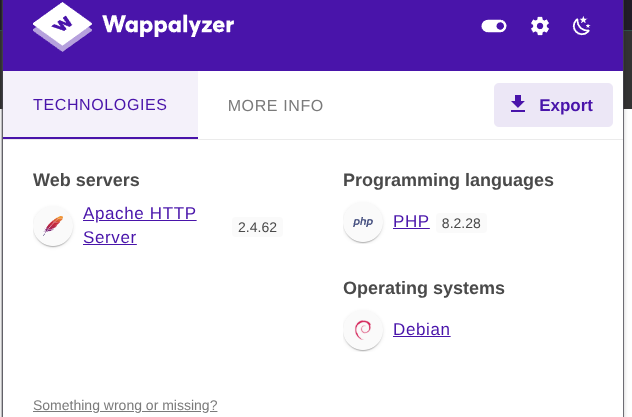632x417 pixels.
Task: Click the 2.4.62 version badge
Action: 257,227
